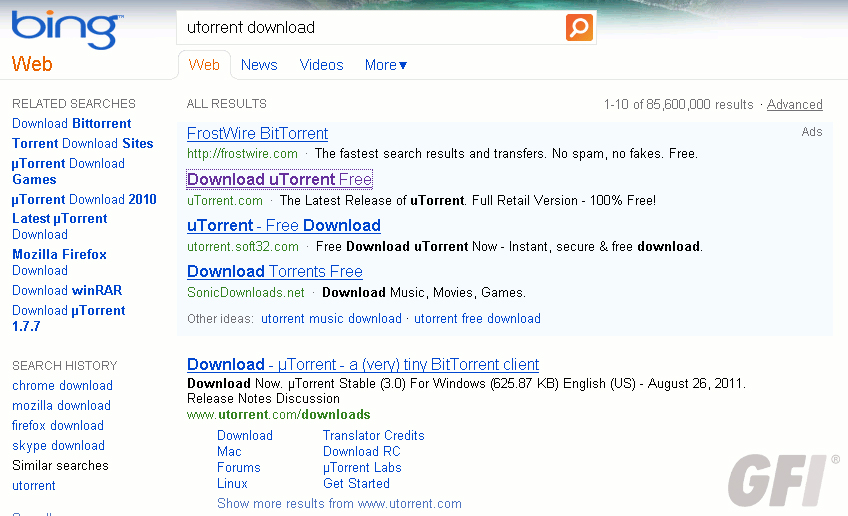
Task: Reopen the 'mozilla download' history search
Action: 61,406
